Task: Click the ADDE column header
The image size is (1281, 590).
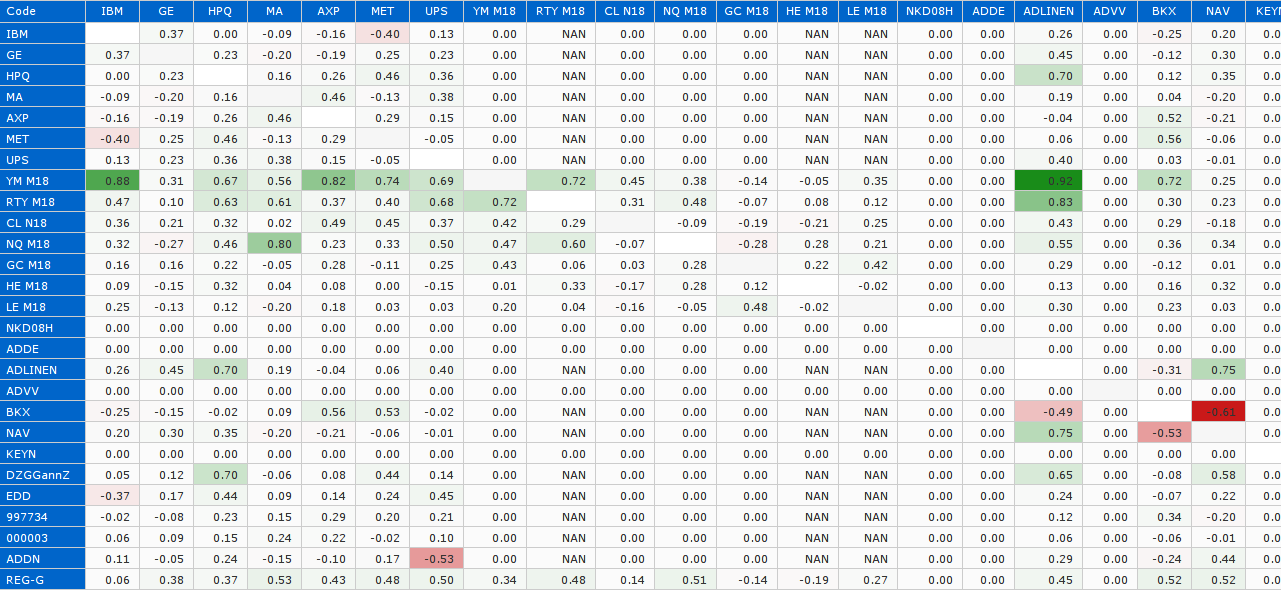Action: (989, 11)
